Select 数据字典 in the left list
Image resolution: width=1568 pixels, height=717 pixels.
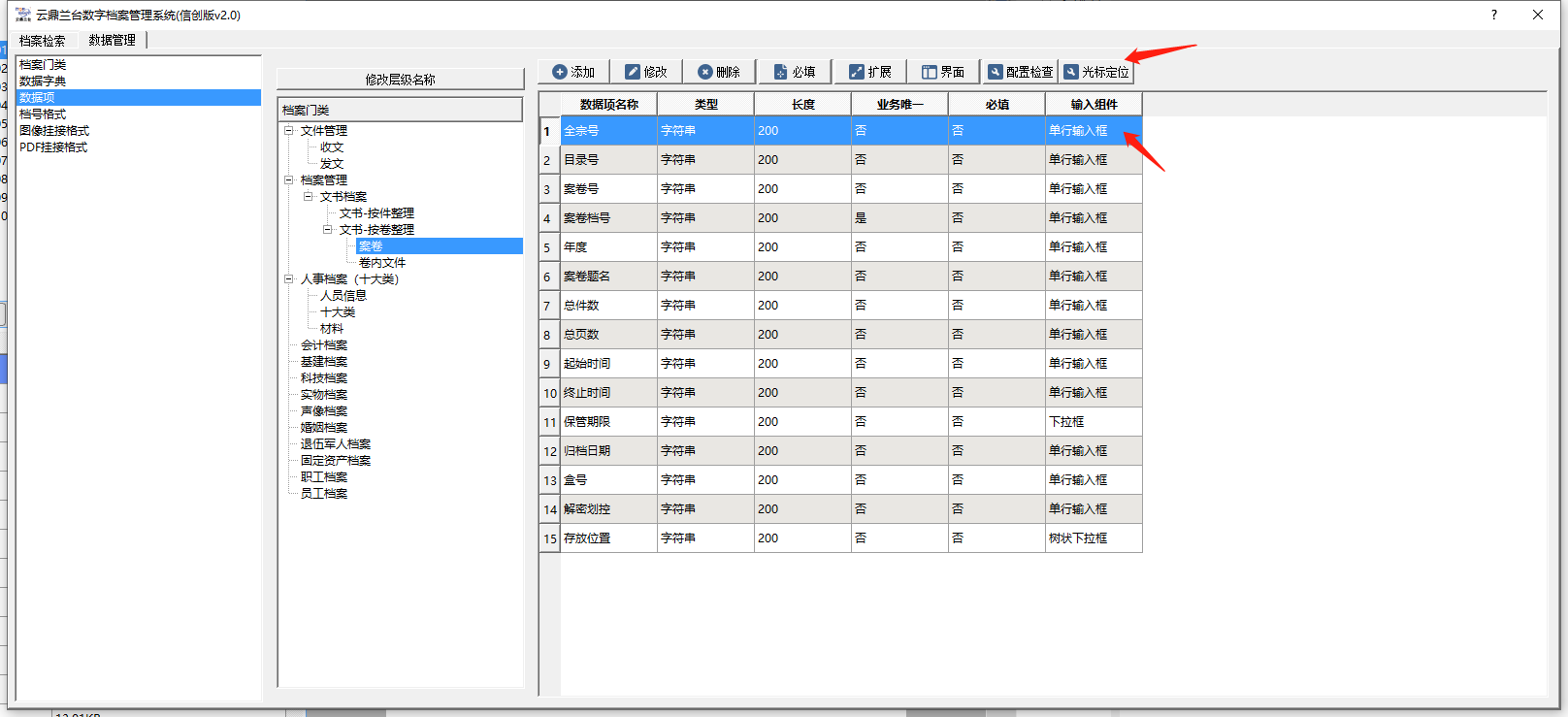point(43,81)
